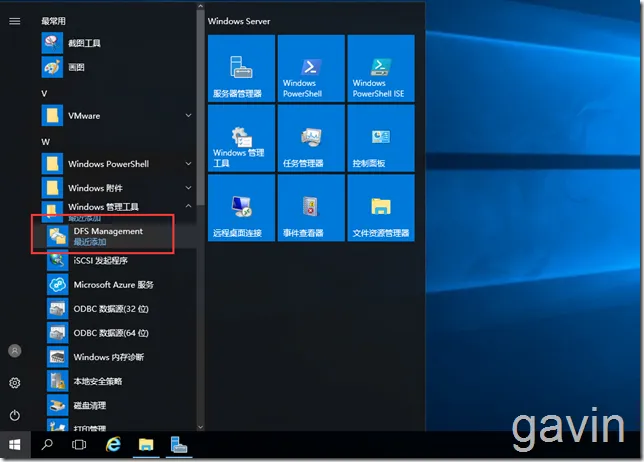The image size is (644, 462).
Task: Open the Task Manager tile
Action: click(311, 138)
